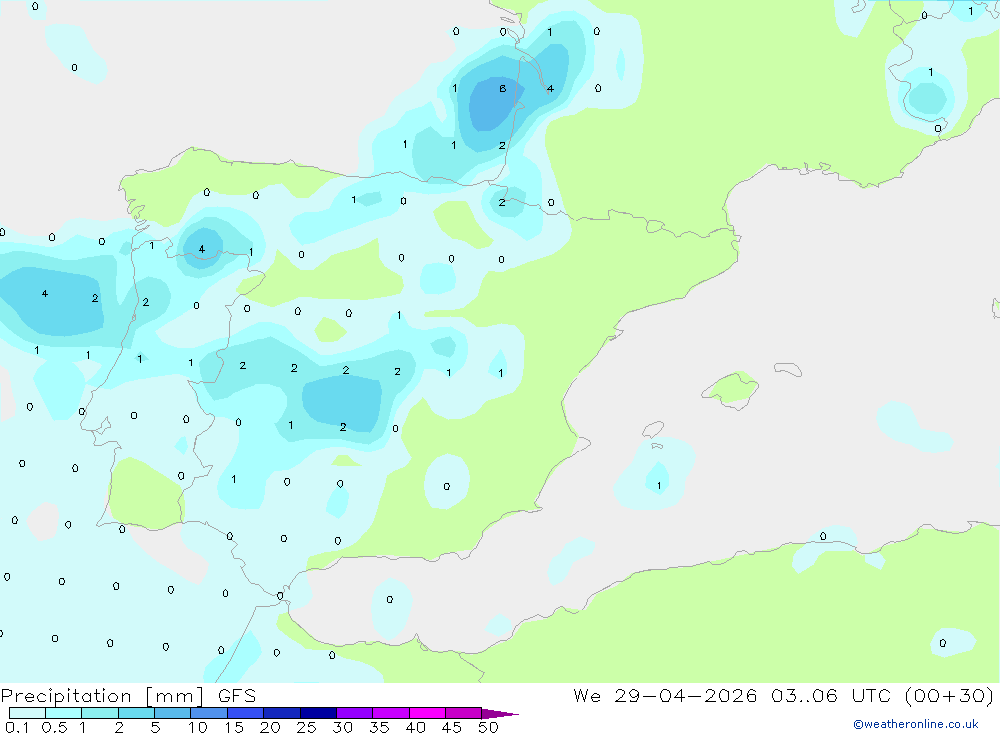The height and width of the screenshot is (733, 1000).
Task: Select the 30–35 mm purple legend swatch
Action: pyautogui.click(x=355, y=713)
